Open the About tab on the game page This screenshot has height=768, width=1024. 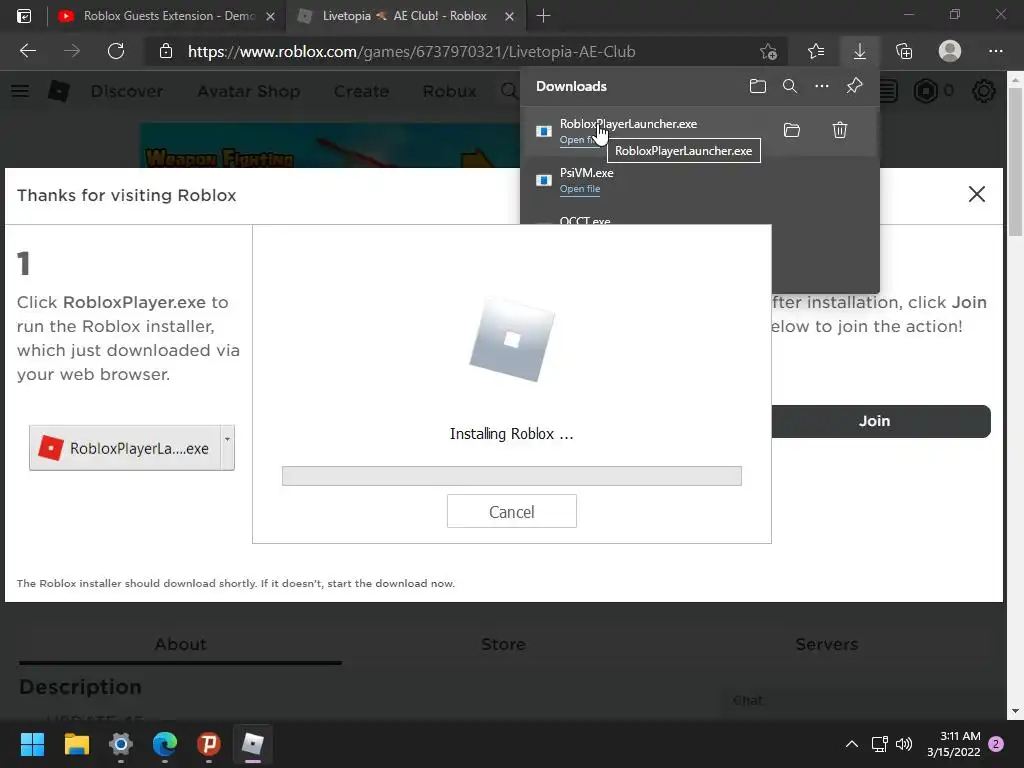coord(180,645)
